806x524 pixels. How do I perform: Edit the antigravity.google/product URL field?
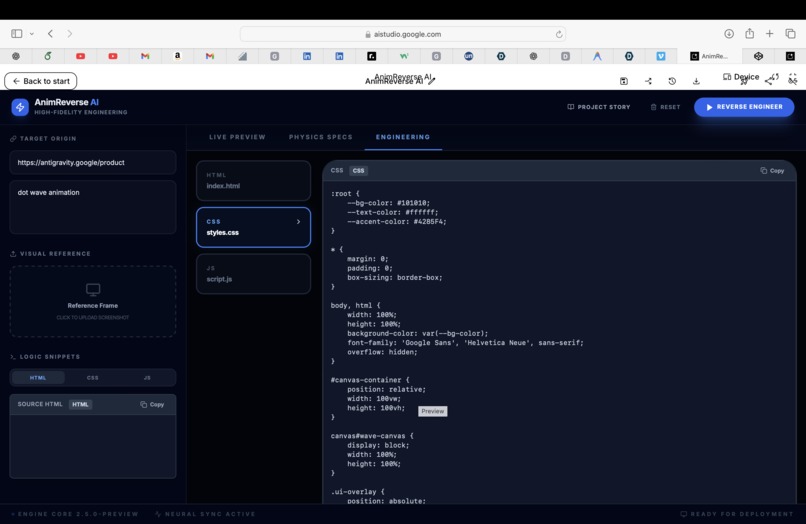click(93, 162)
